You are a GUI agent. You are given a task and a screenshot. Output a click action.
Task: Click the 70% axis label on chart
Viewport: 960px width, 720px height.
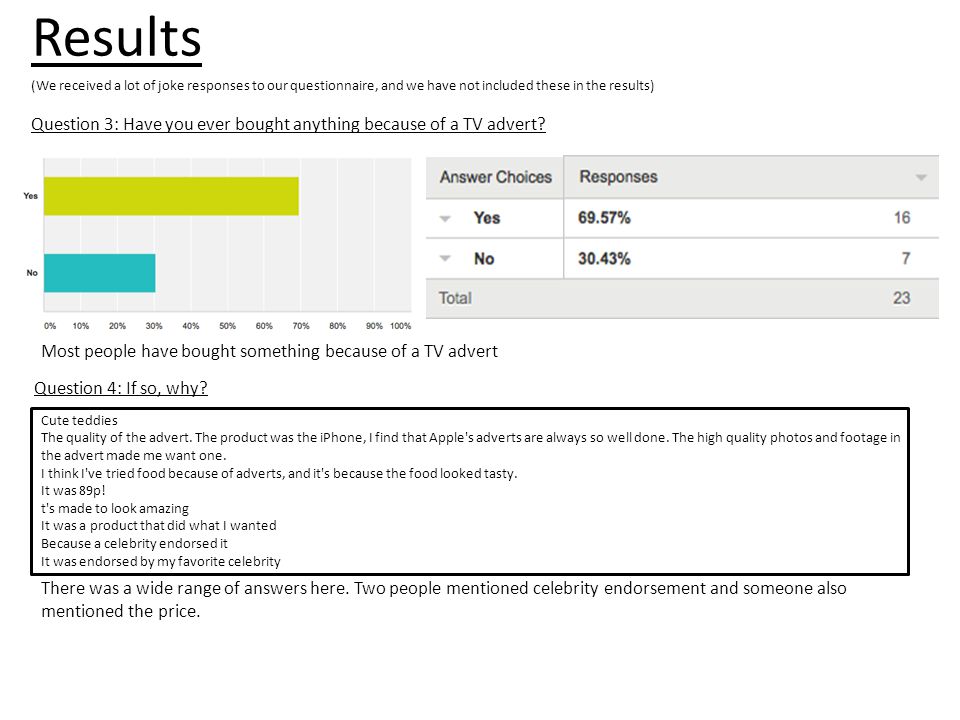click(x=301, y=326)
